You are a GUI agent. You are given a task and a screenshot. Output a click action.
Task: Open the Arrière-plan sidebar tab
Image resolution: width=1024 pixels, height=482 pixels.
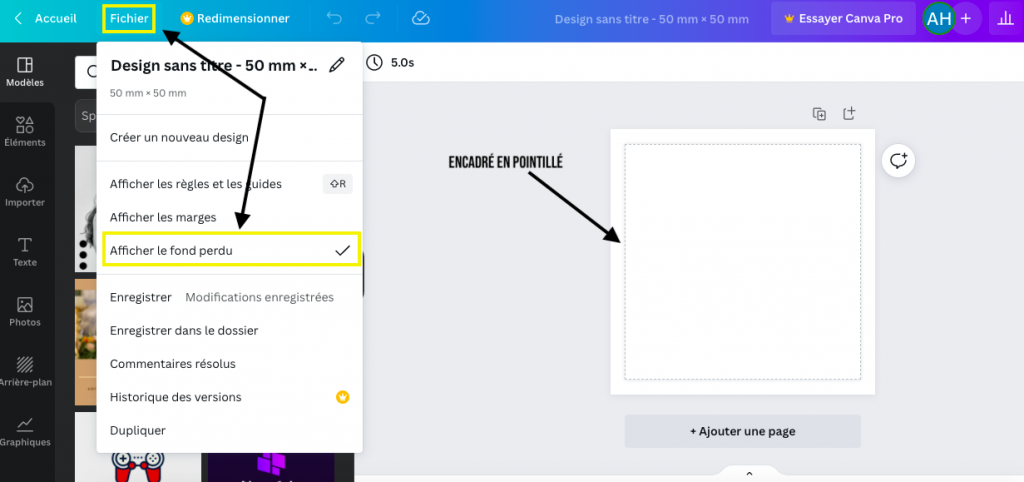point(25,372)
